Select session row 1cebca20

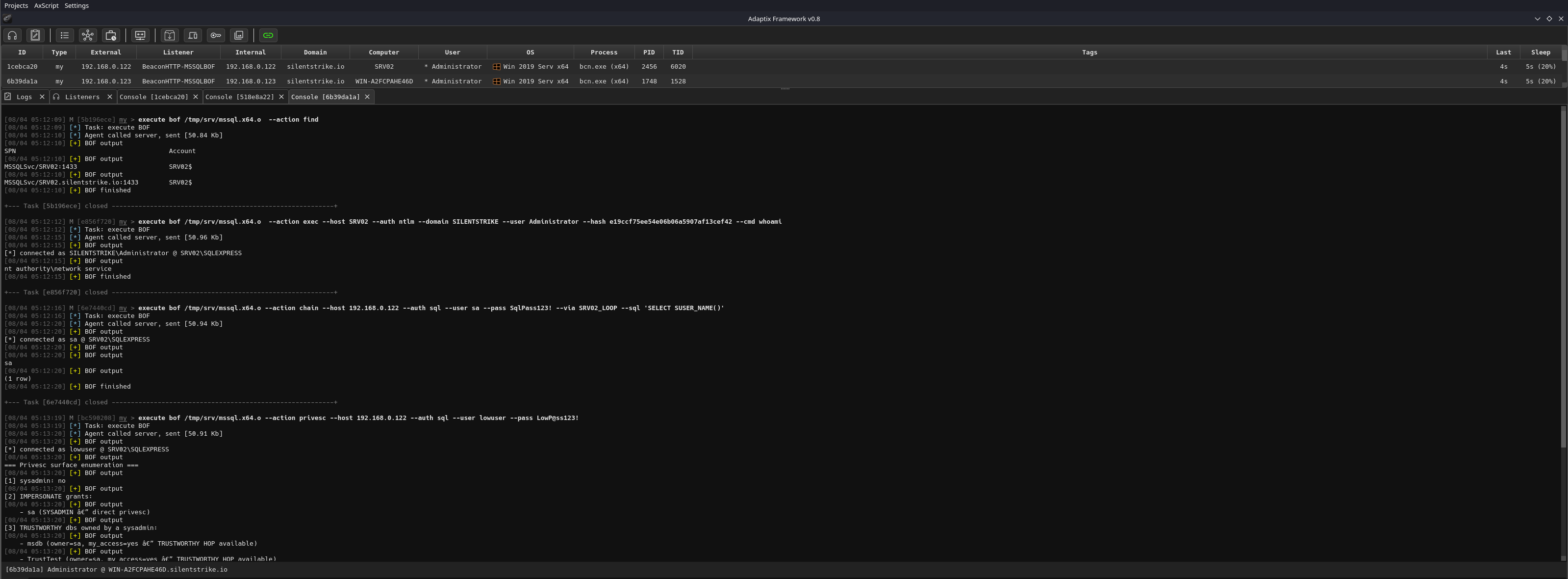22,66
